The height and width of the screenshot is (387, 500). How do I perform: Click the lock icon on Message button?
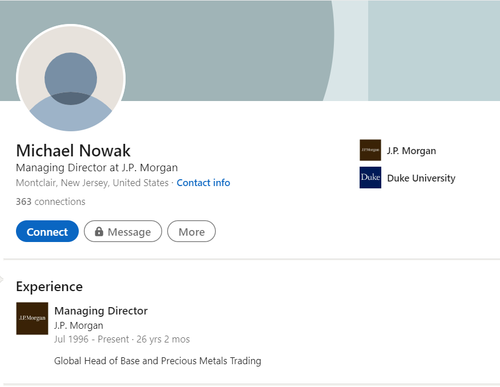(99, 231)
